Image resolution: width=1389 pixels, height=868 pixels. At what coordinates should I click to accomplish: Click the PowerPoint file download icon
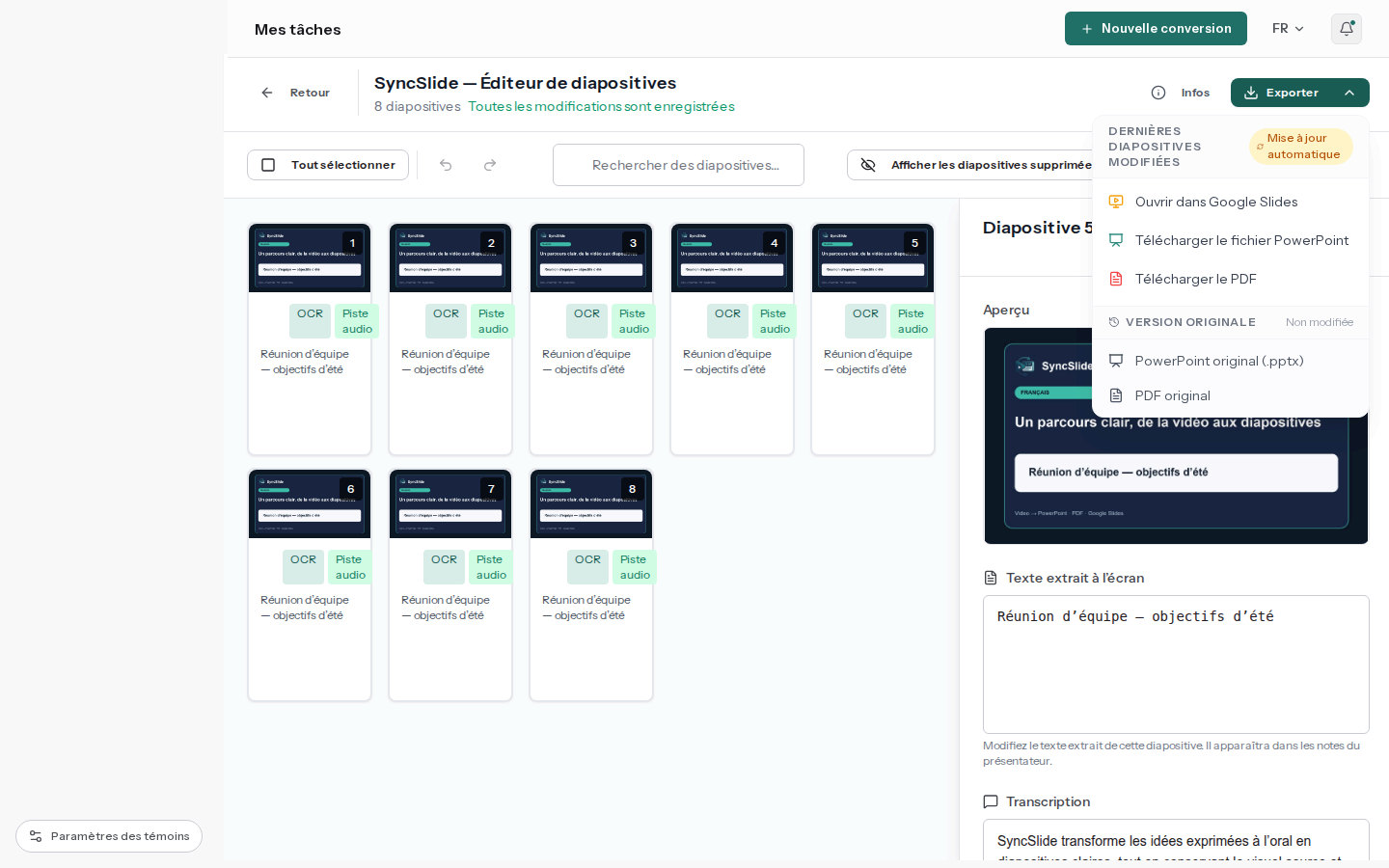(1116, 240)
